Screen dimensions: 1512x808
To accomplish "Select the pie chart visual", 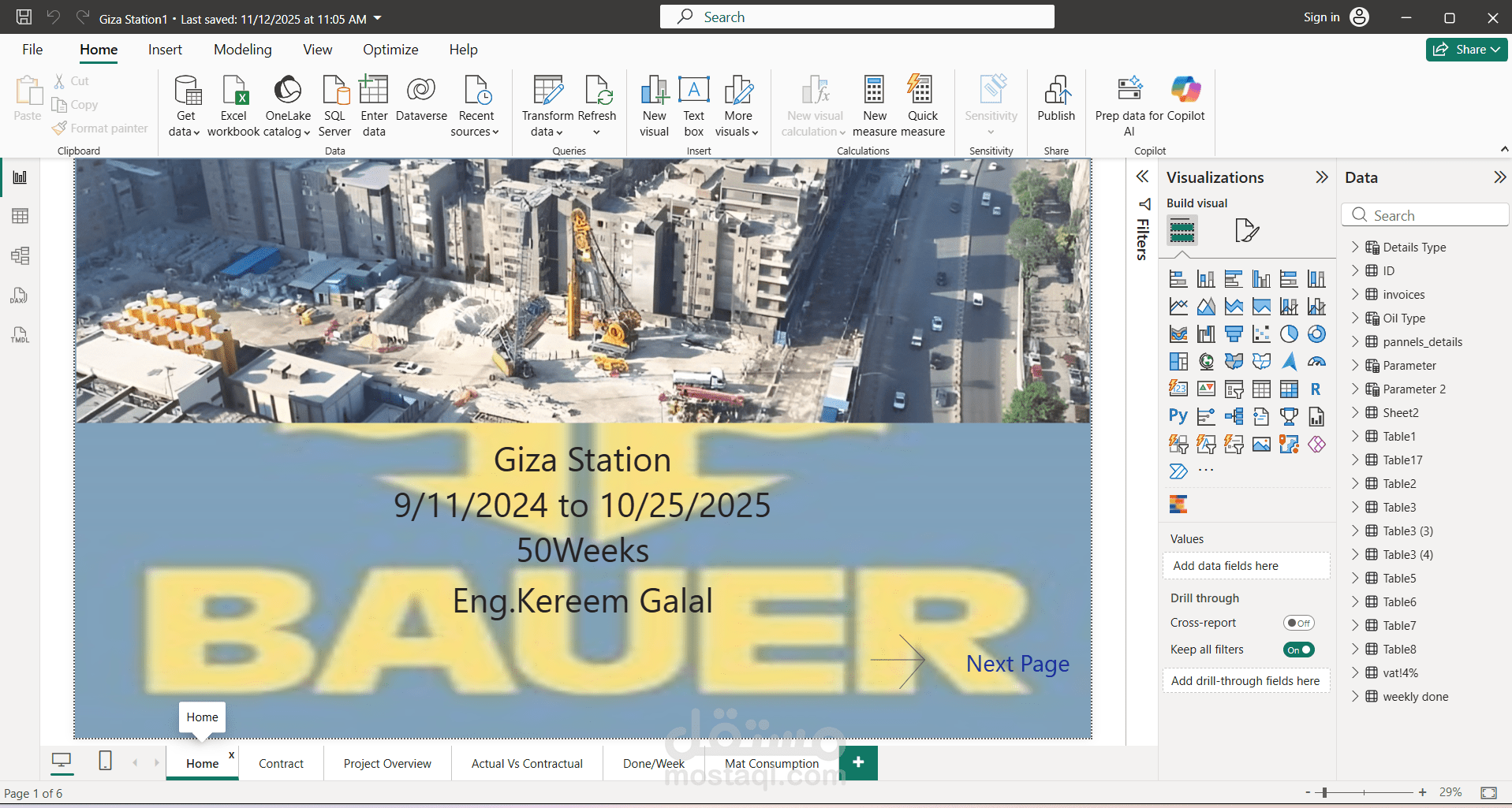I will click(1289, 334).
